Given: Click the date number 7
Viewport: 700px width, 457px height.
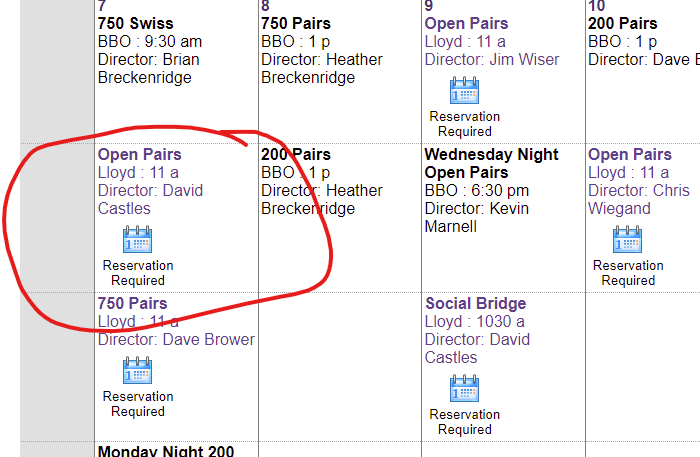Looking at the screenshot, I should pos(102,6).
